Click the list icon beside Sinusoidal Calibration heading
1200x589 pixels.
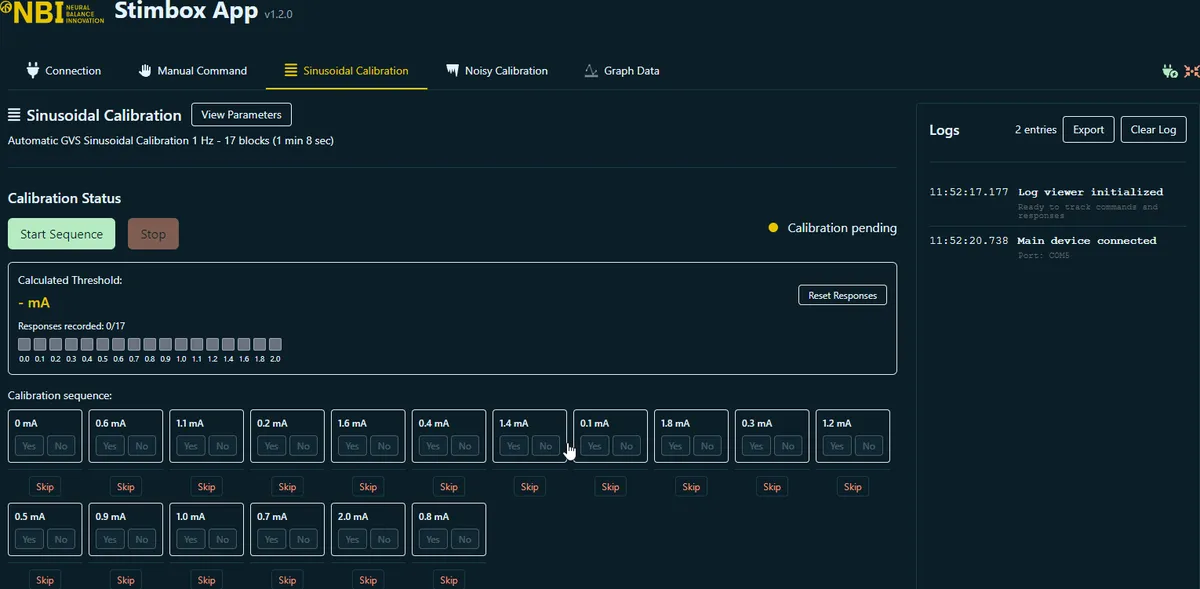tap(15, 115)
